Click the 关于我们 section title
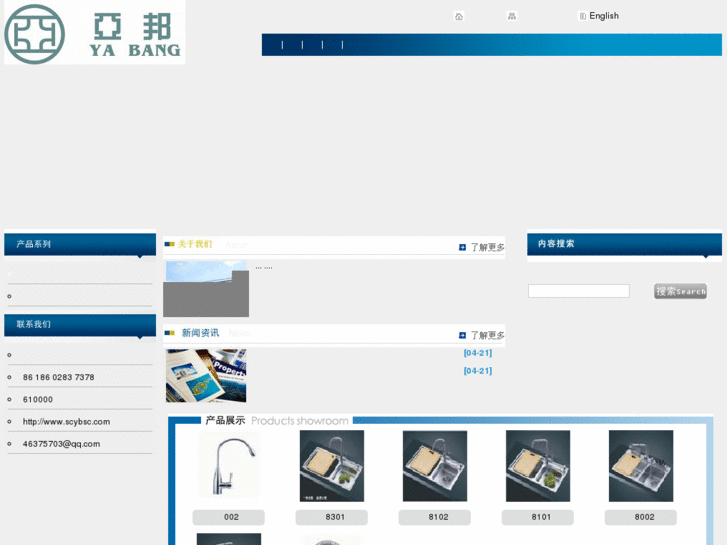727x545 pixels. point(195,244)
